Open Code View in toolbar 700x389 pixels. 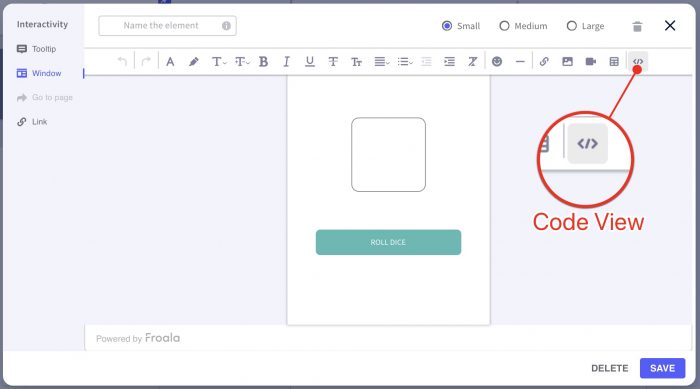[x=638, y=62]
